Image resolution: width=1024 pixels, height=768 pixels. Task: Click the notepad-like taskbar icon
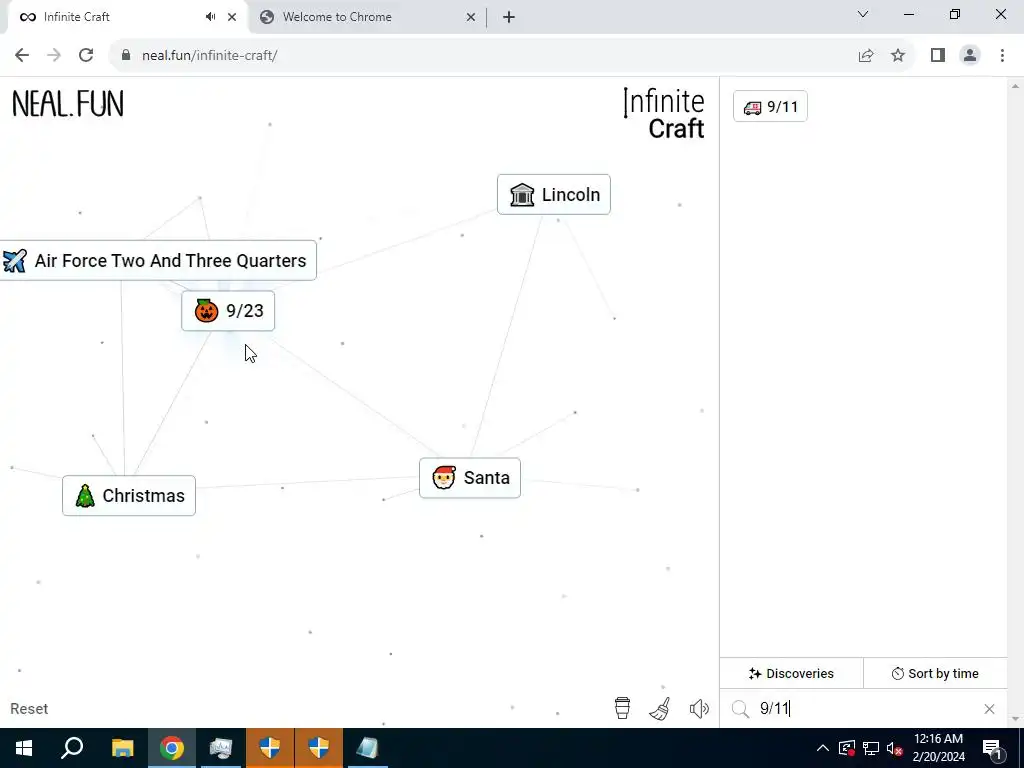click(x=368, y=748)
